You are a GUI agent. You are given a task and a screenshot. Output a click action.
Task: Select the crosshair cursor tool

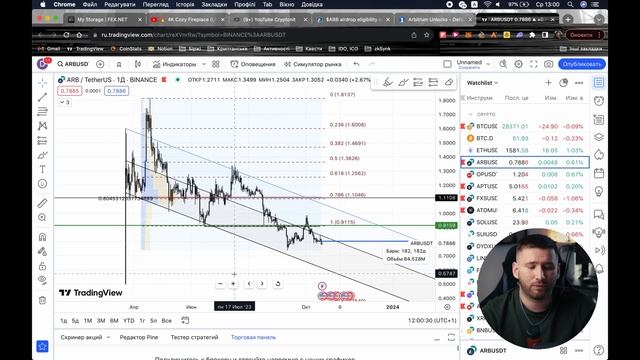(x=42, y=83)
